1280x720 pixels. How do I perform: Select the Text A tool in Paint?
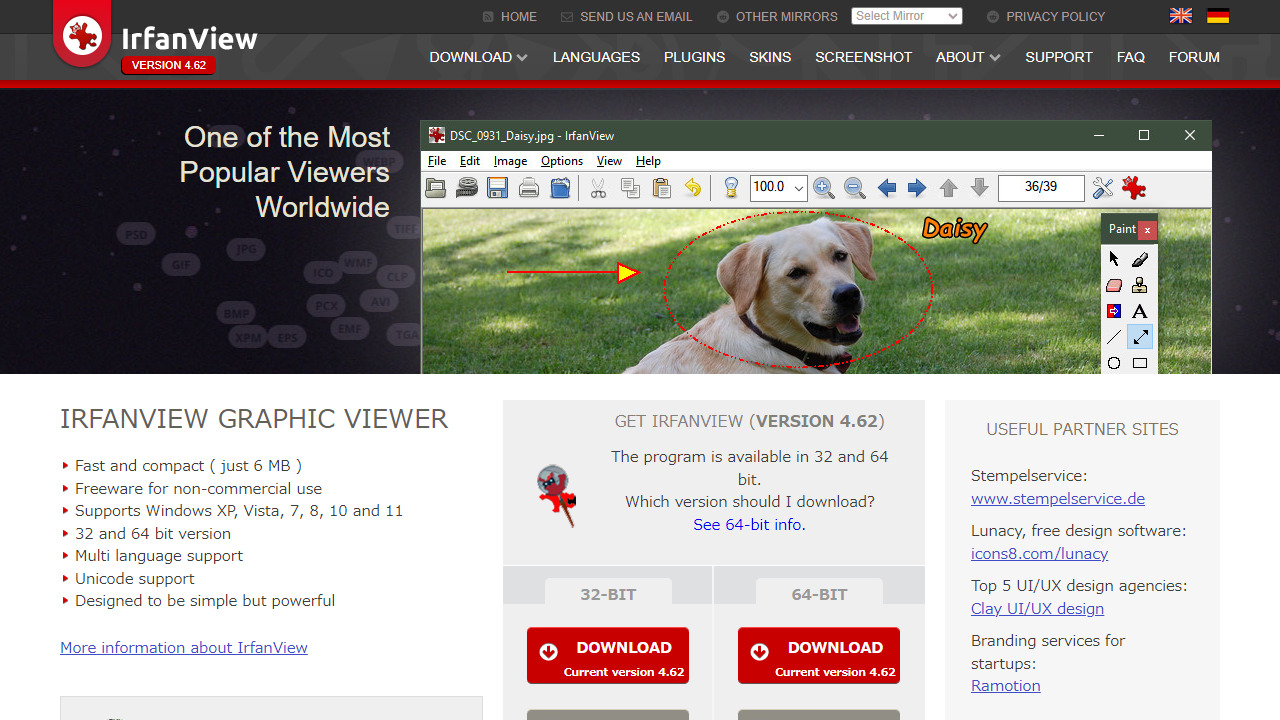coord(1140,311)
